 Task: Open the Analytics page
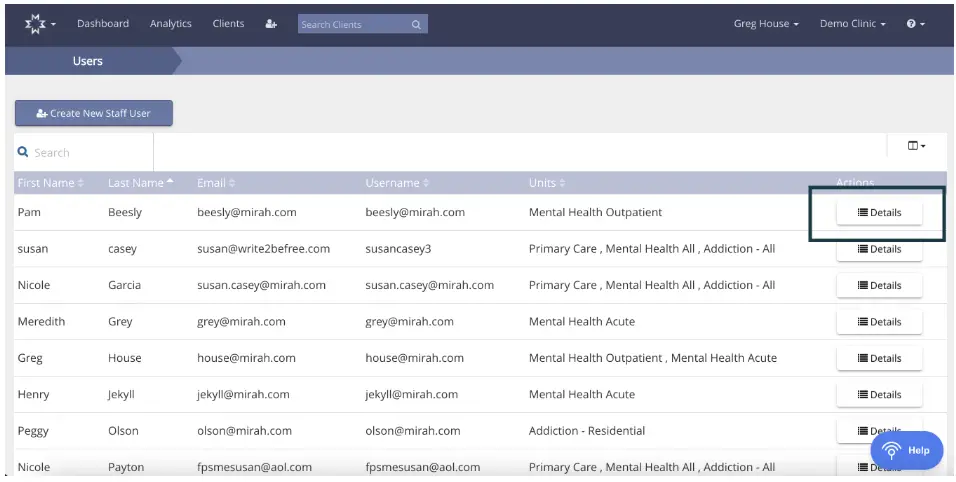[171, 24]
